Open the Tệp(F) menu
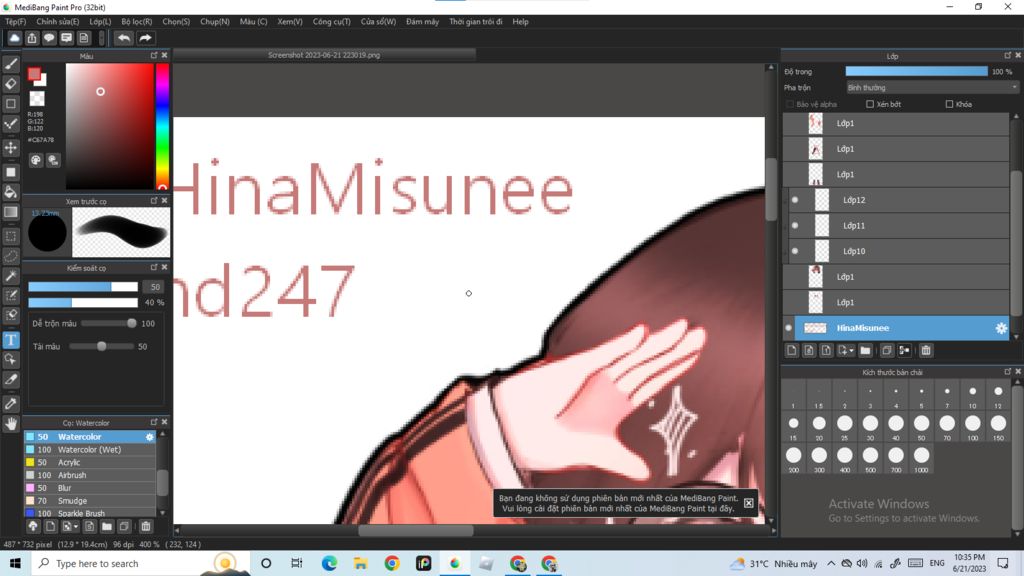This screenshot has height=576, width=1024. pyautogui.click(x=15, y=22)
